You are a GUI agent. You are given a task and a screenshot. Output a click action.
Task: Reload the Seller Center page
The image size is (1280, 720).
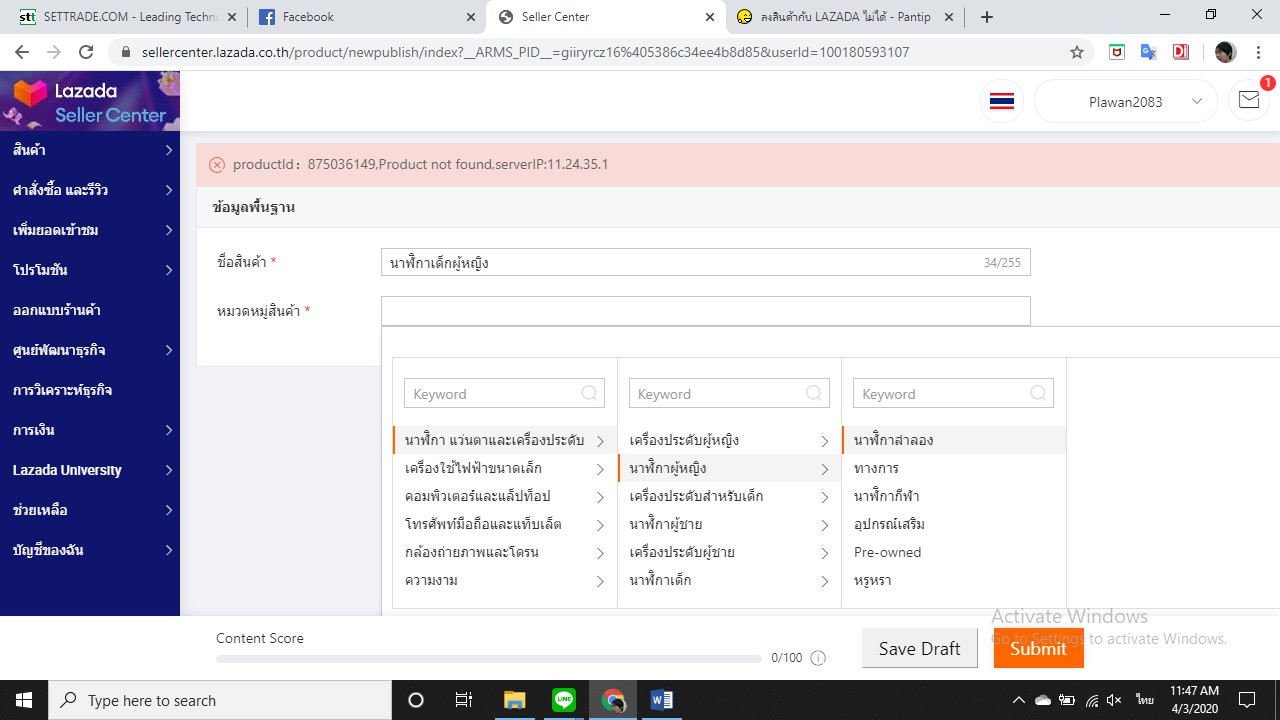point(86,52)
